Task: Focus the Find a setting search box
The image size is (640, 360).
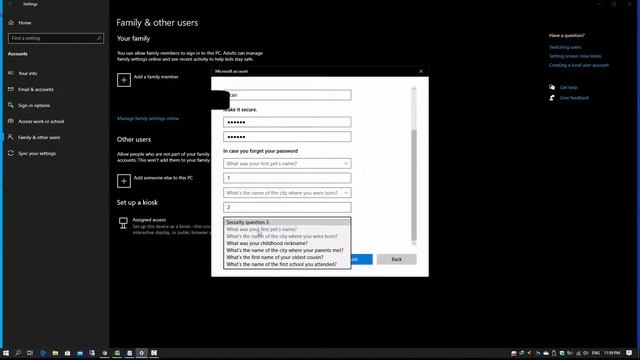Action: [56, 38]
